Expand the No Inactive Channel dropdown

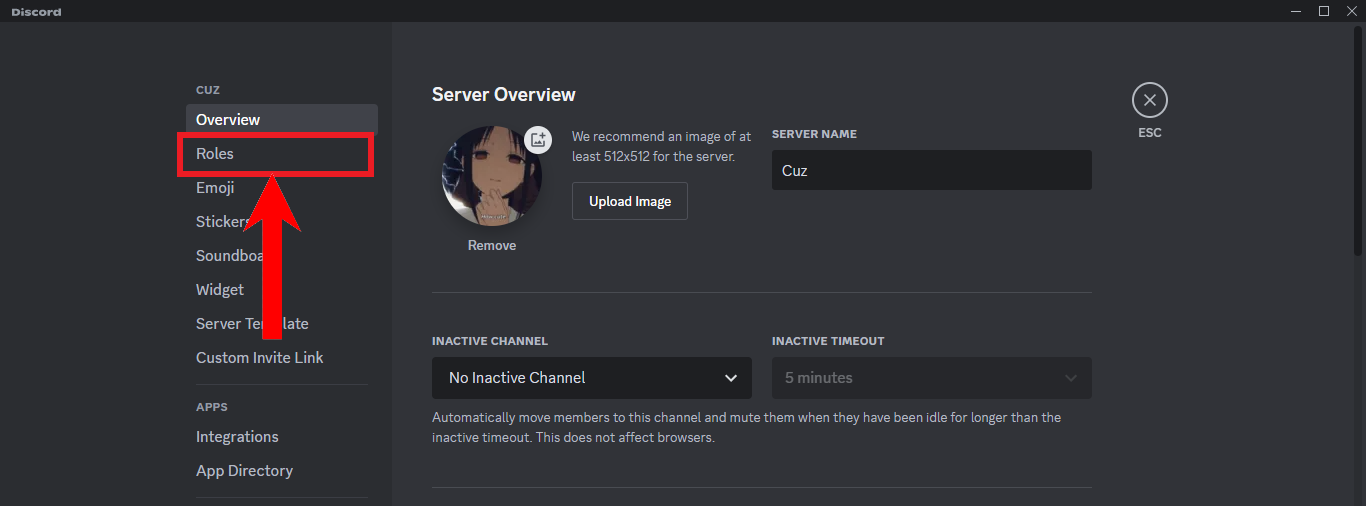pyautogui.click(x=592, y=378)
